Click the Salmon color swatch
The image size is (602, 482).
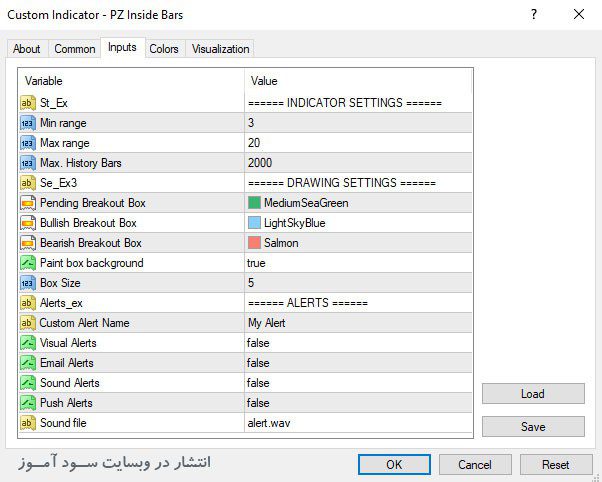[x=254, y=243]
